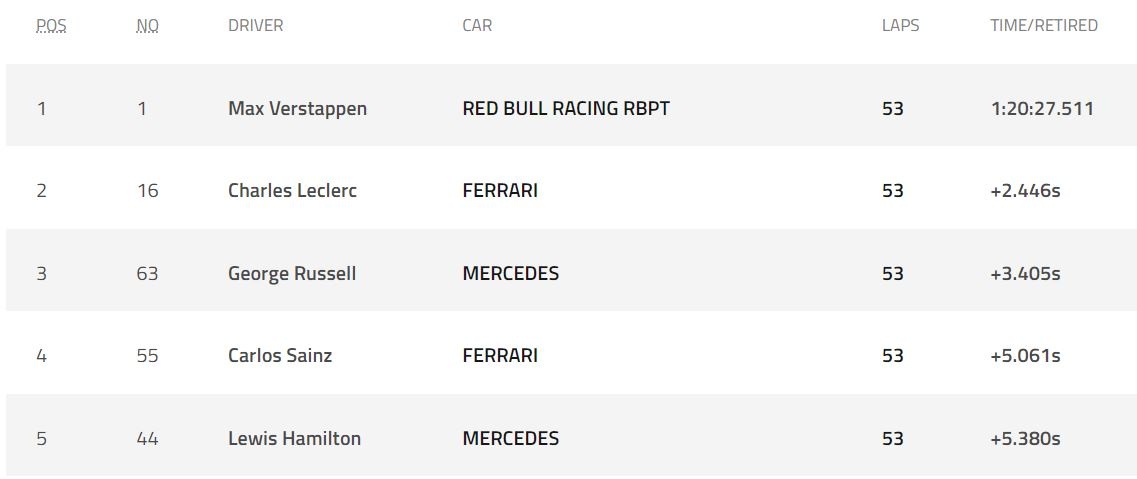Click RED BULL RACING RBPT team

coord(565,108)
